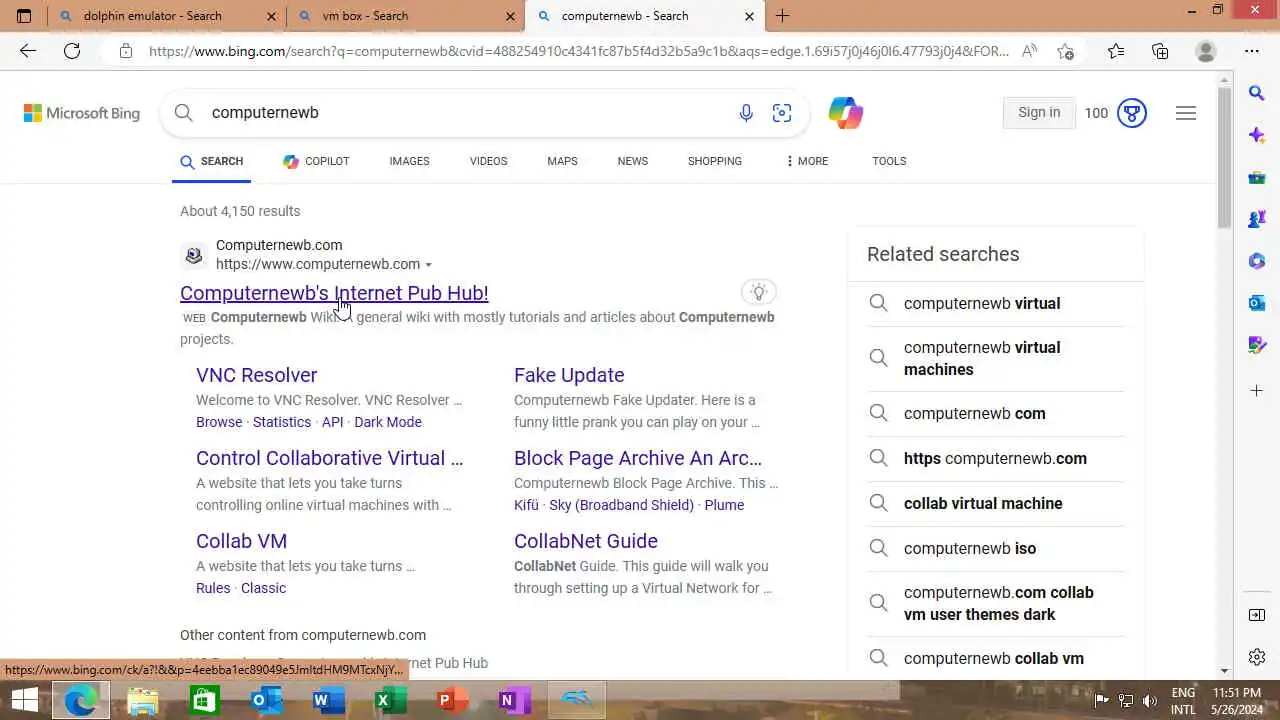Image resolution: width=1280 pixels, height=720 pixels.
Task: Open the sidebar Copilot sparkle icon
Action: point(1257,135)
